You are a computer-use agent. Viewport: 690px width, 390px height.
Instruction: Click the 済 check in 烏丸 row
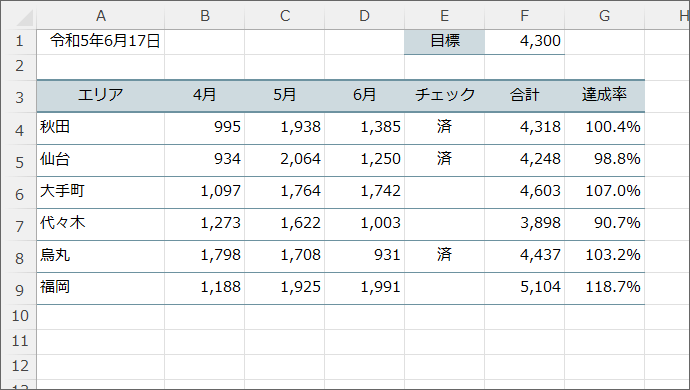[x=444, y=257]
